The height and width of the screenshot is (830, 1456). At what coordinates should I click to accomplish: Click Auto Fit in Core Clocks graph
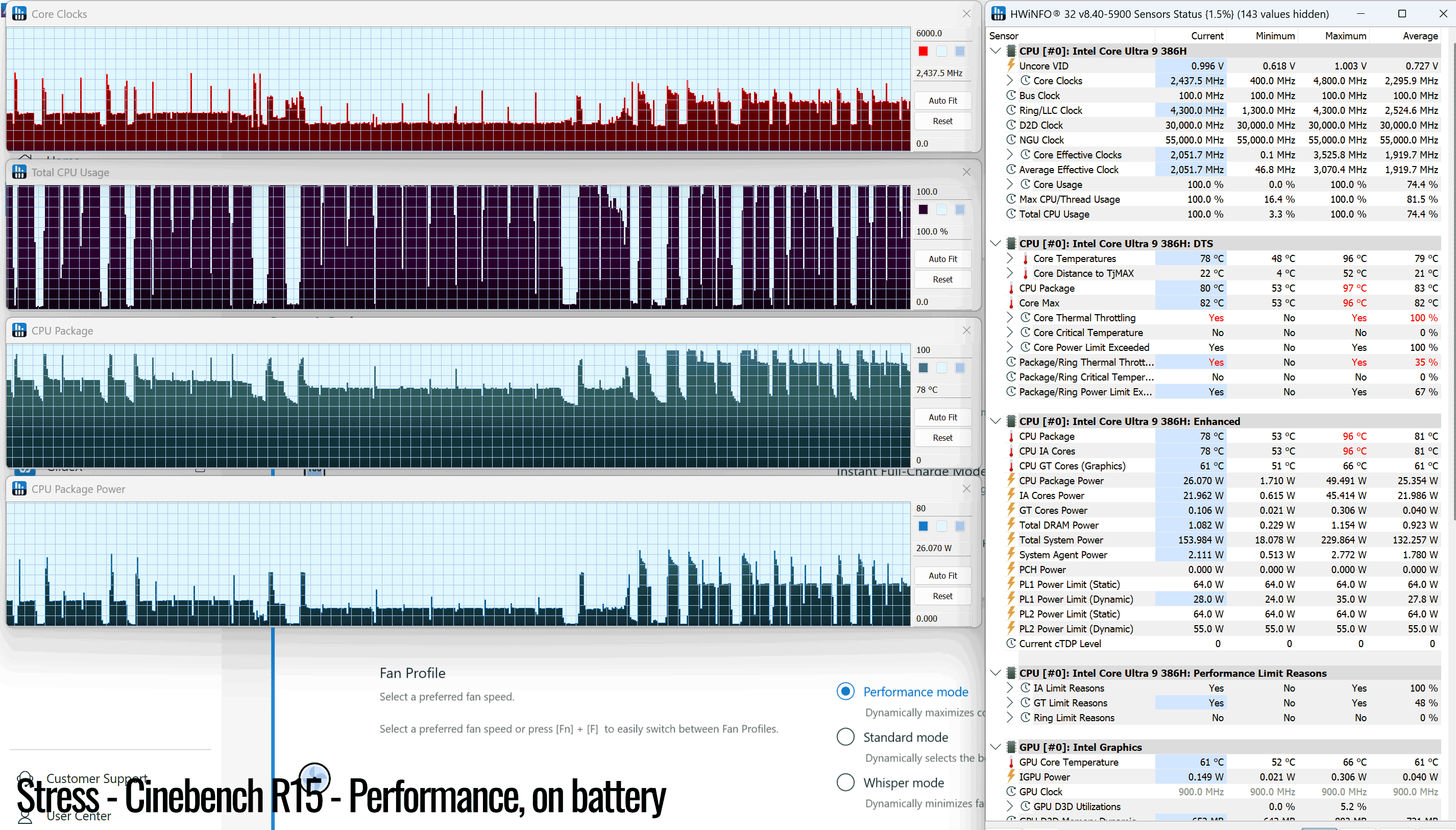click(x=943, y=100)
